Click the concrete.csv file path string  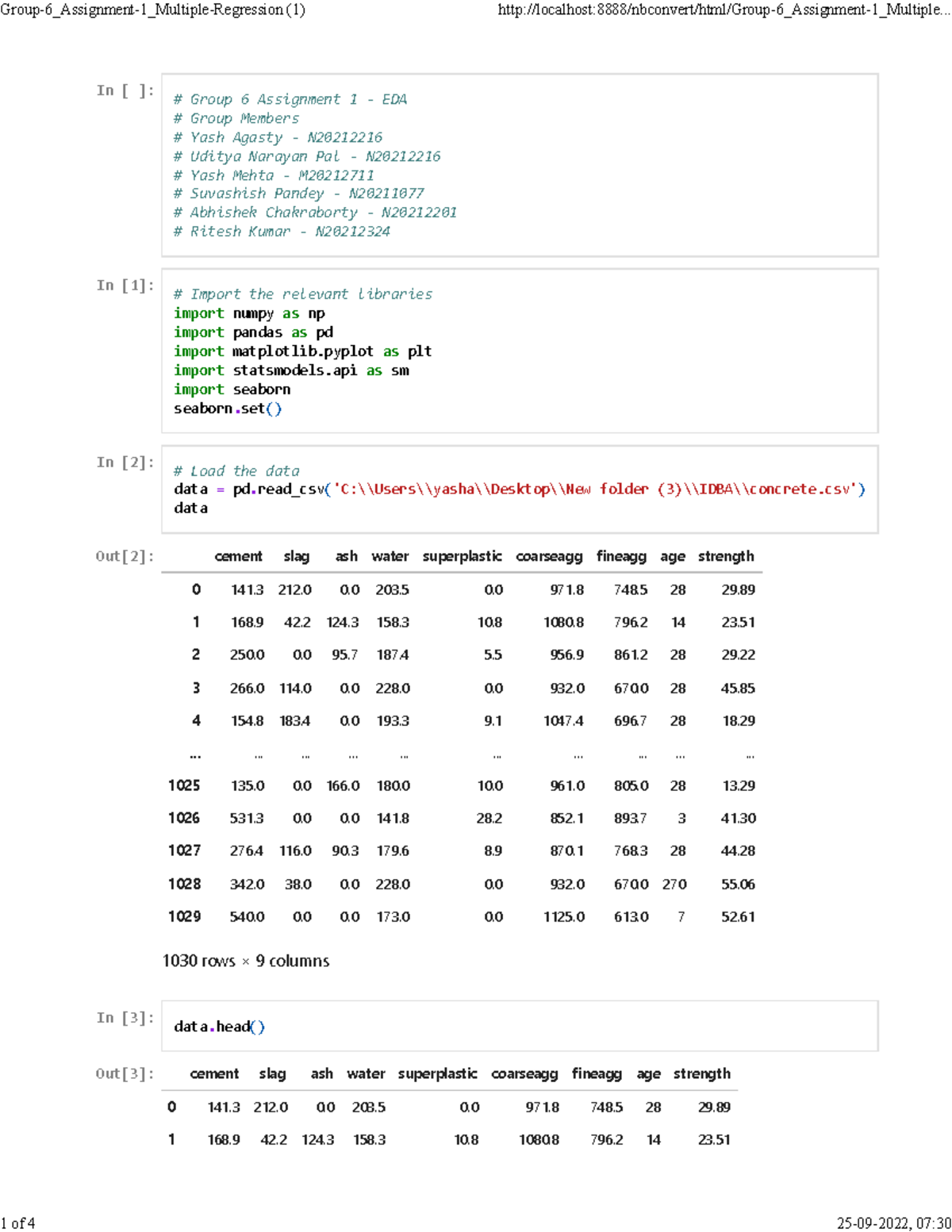595,489
